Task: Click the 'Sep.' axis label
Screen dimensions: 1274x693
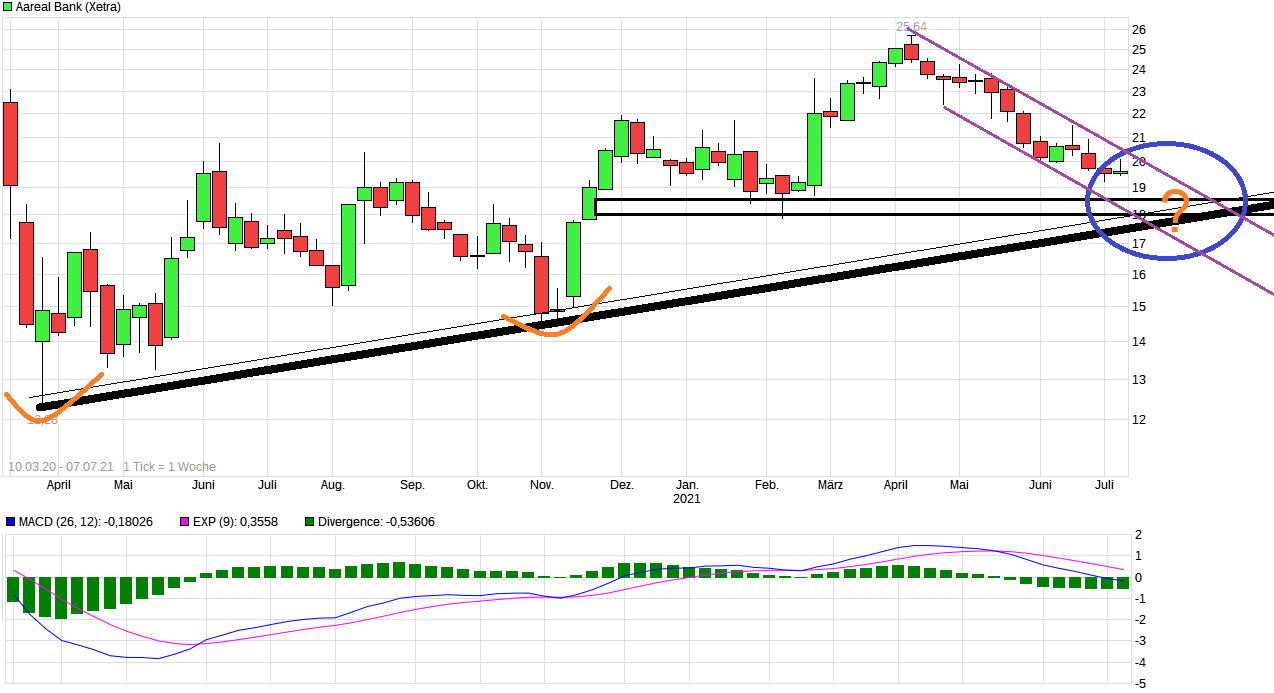Action: 412,485
